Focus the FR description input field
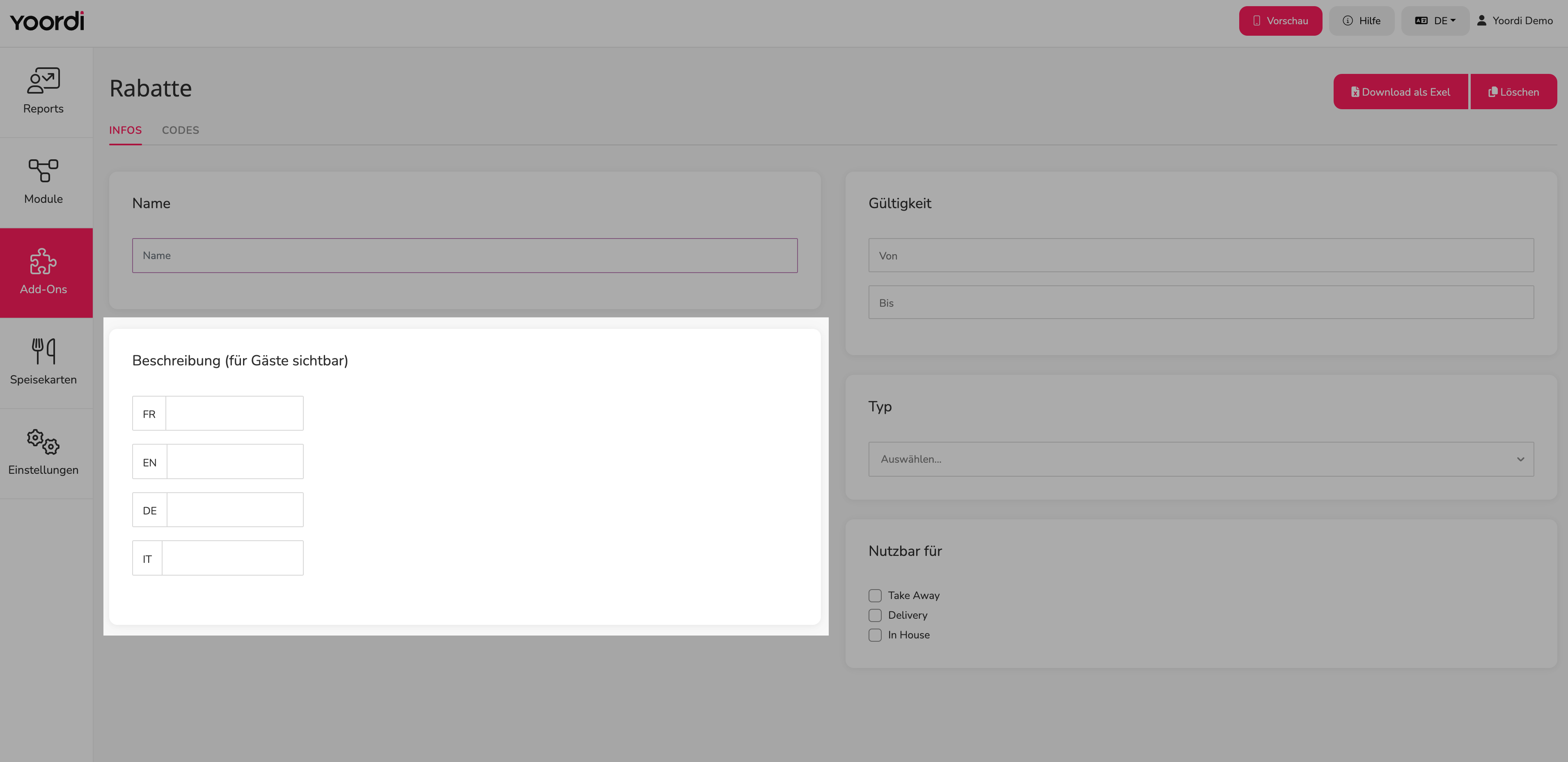 coord(234,413)
